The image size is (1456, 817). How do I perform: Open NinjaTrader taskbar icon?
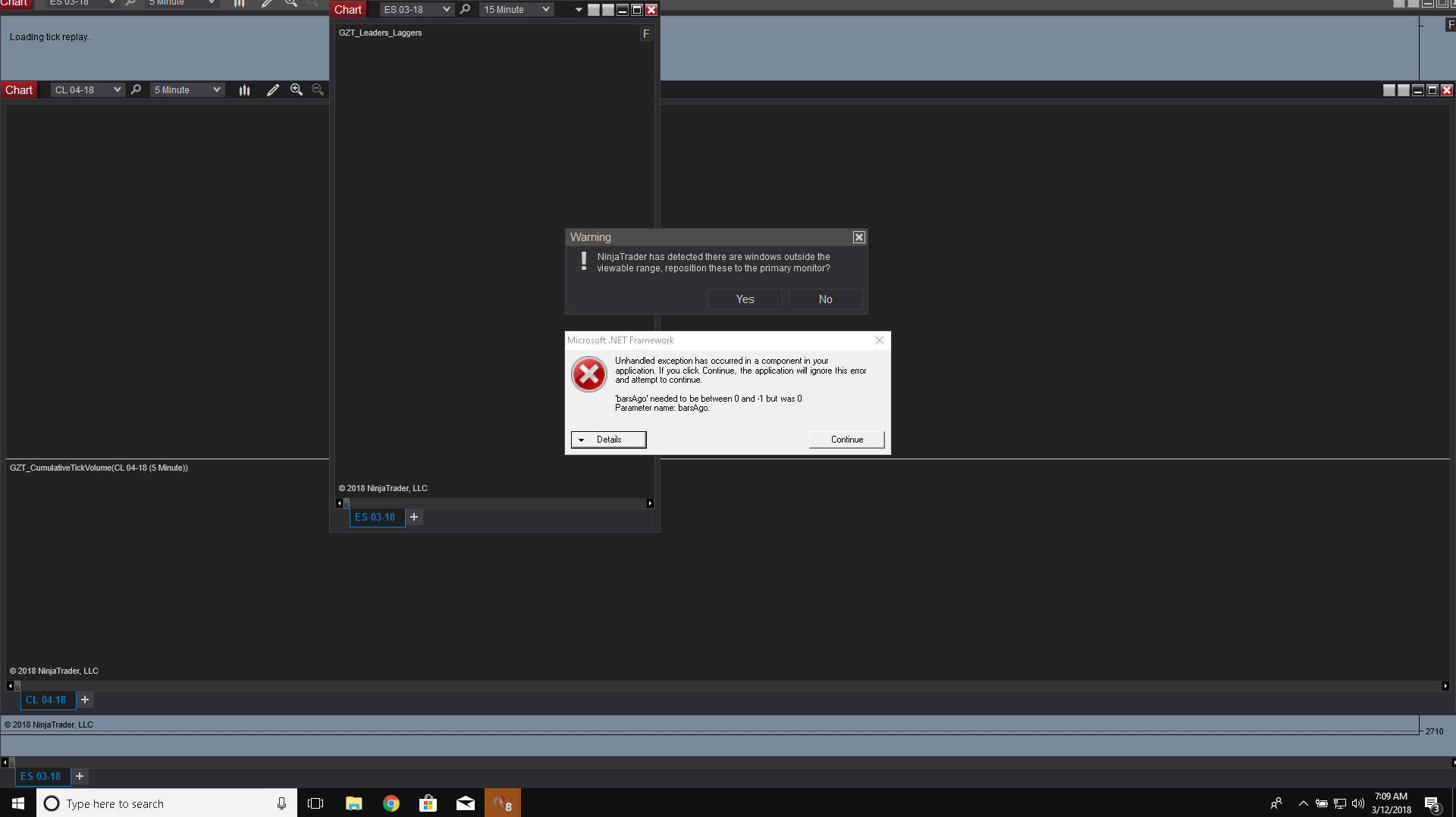503,803
